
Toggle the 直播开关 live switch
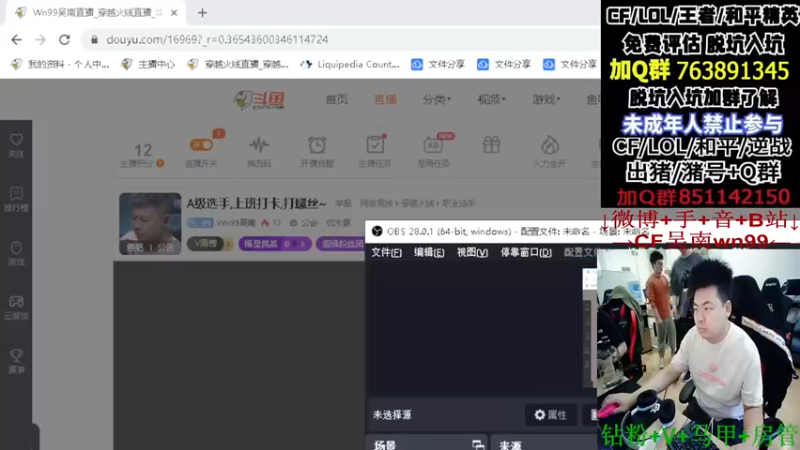coord(201,145)
